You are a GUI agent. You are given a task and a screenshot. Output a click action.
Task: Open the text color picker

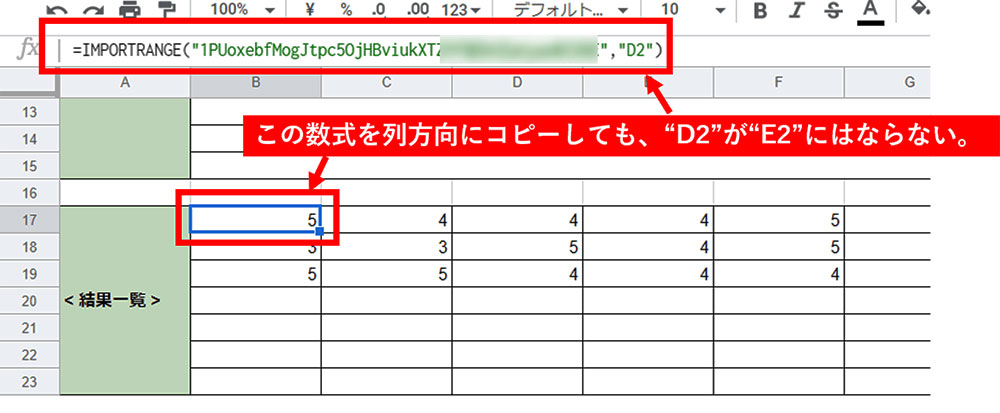870,11
